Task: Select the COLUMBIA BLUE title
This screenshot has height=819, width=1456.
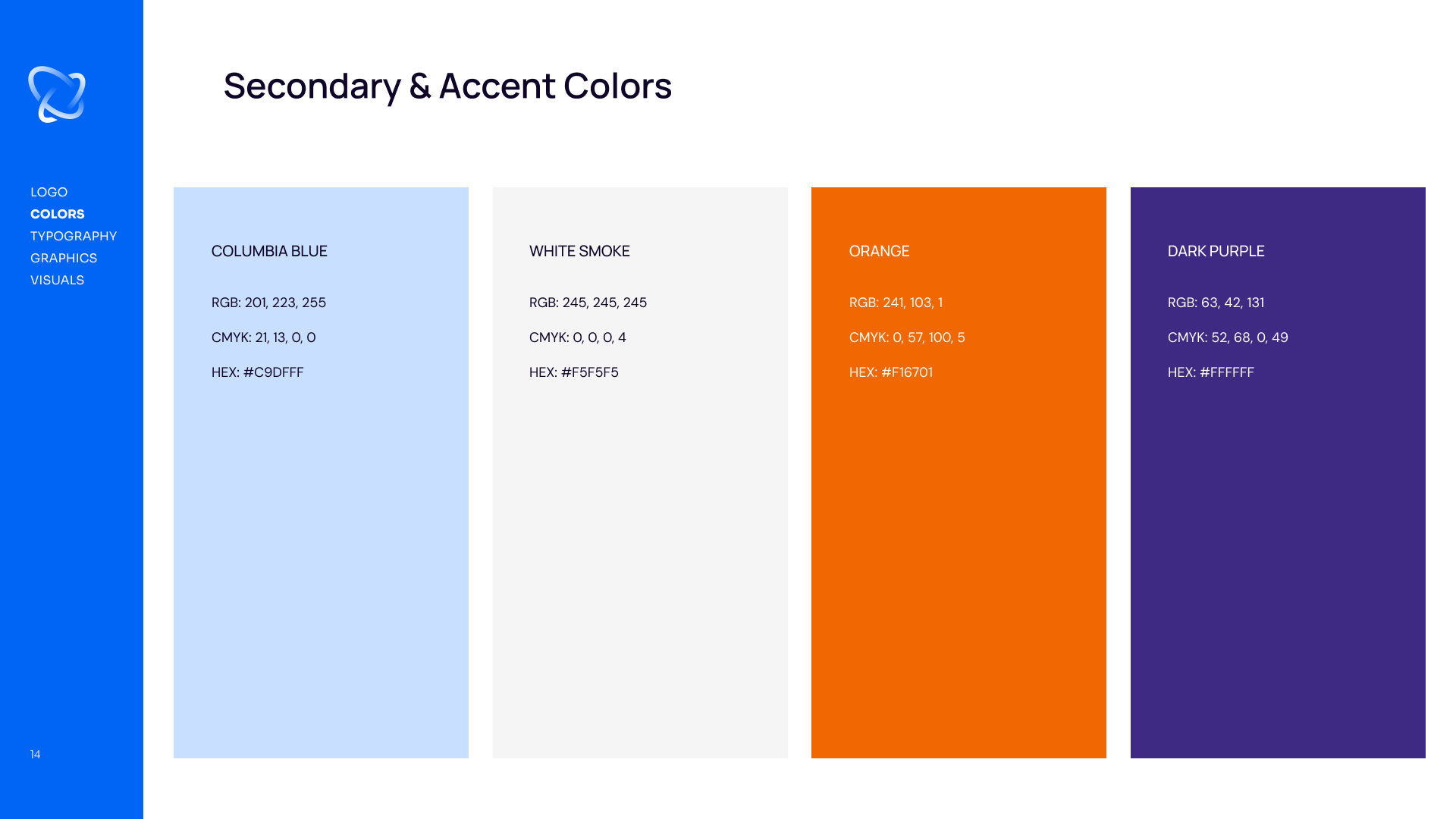Action: pyautogui.click(x=269, y=251)
